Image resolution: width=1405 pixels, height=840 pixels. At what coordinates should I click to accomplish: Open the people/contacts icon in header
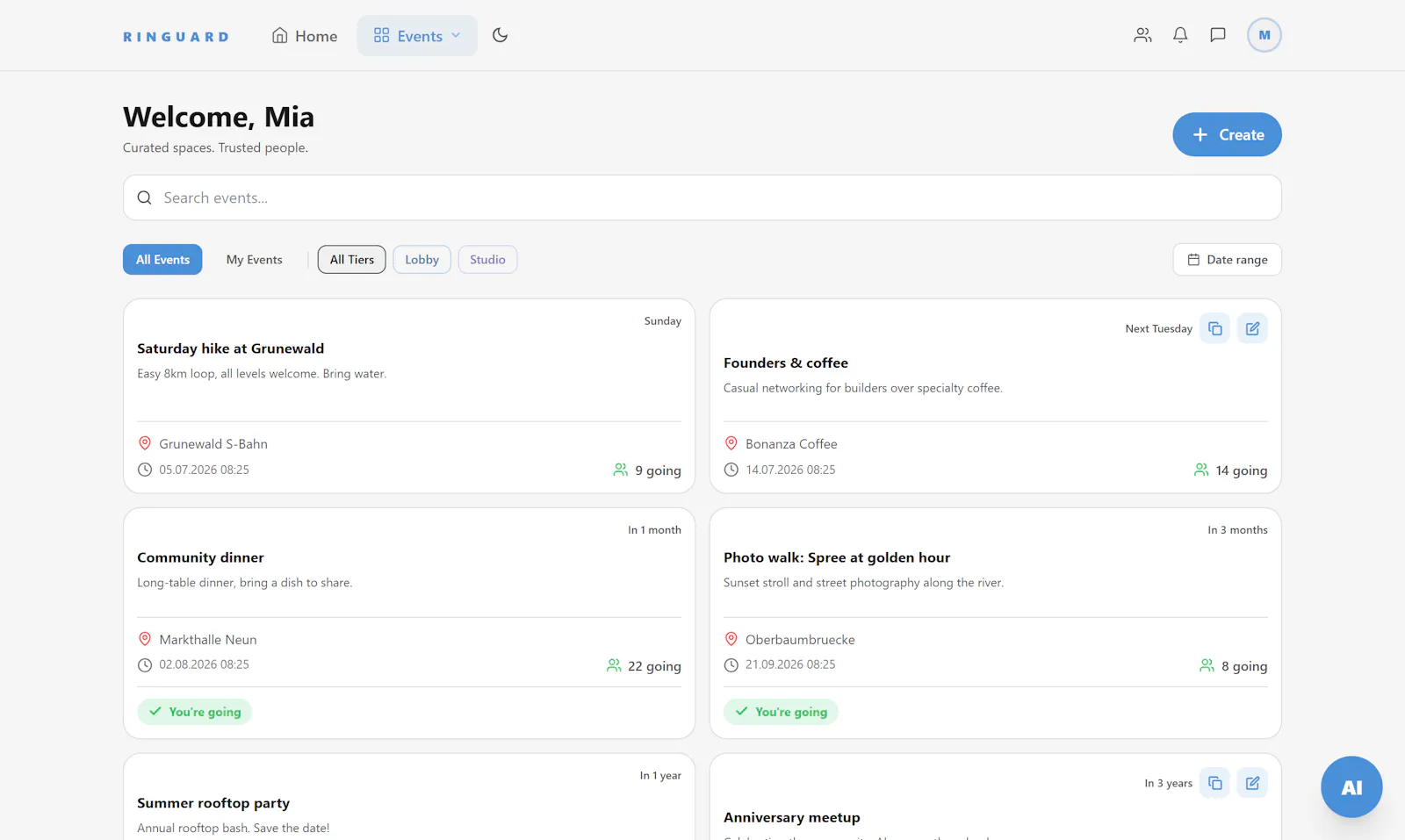coord(1142,35)
